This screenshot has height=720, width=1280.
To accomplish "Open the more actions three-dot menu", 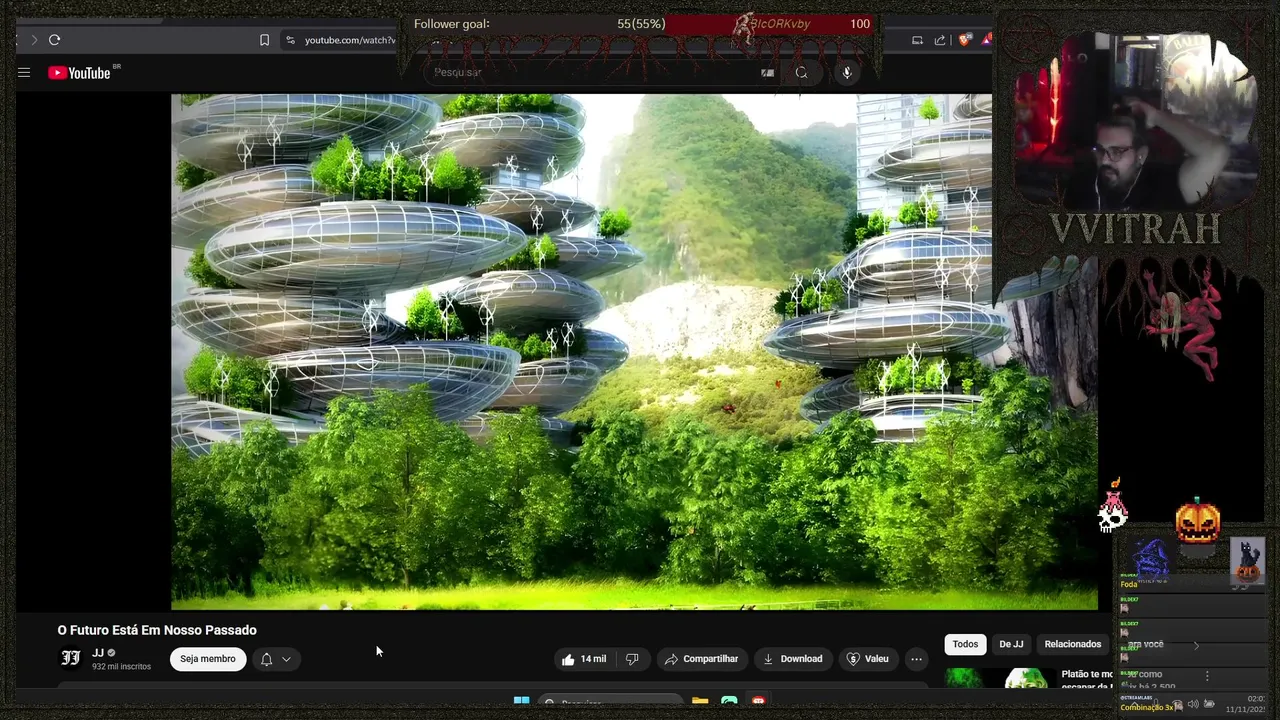I will tap(916, 659).
